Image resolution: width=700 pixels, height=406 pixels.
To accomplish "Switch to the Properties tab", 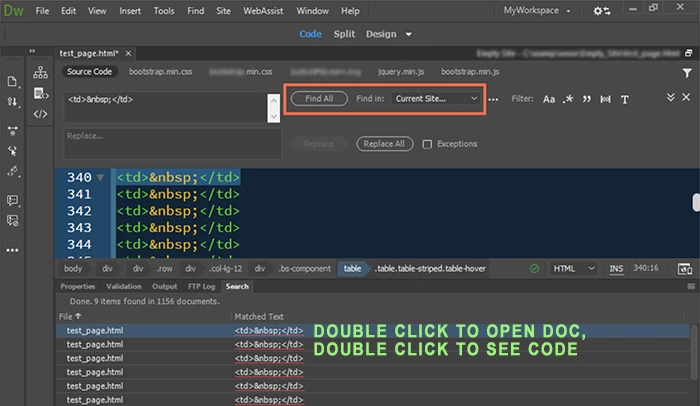I will [78, 286].
